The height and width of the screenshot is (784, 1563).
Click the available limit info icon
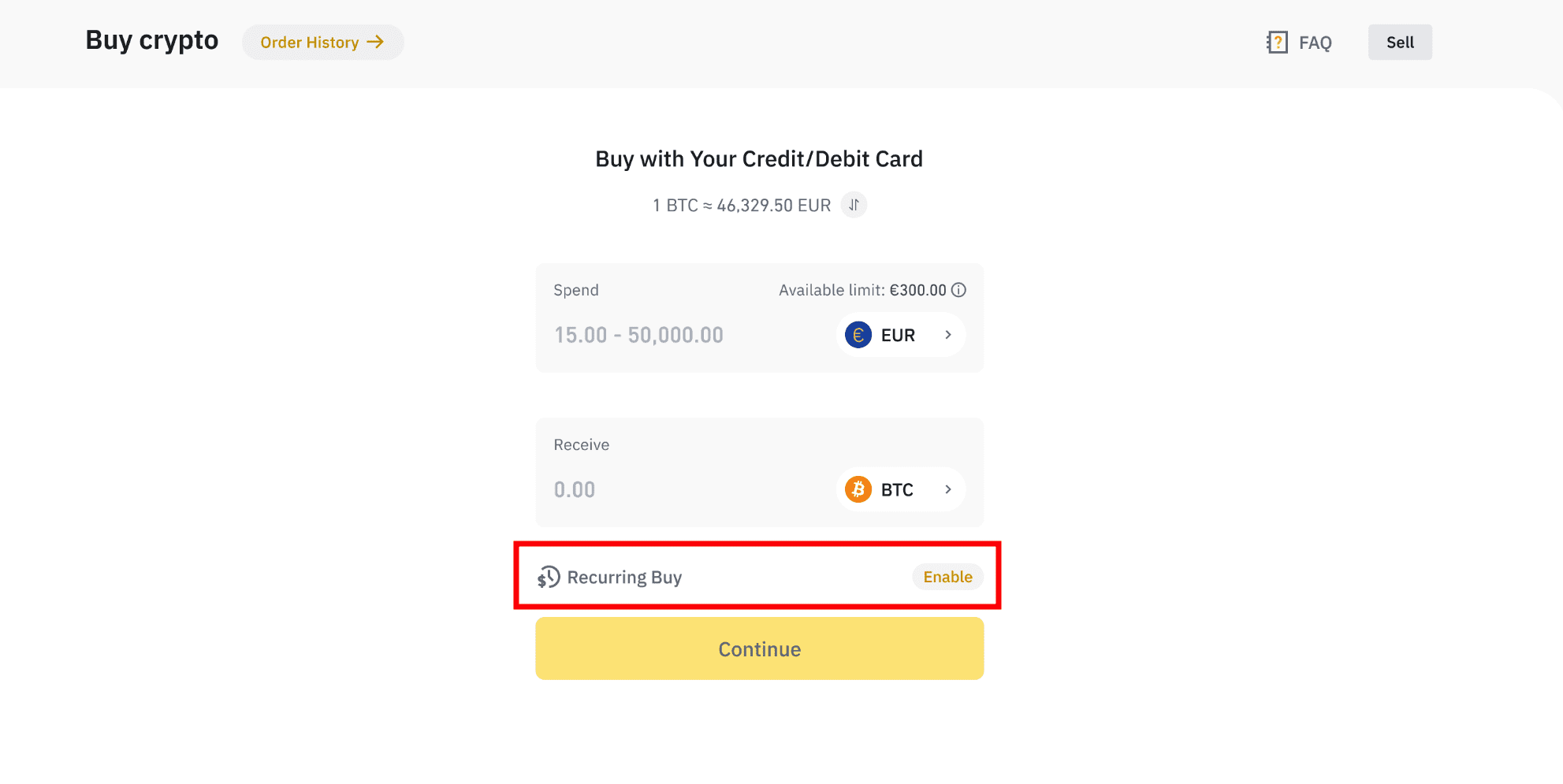958,290
